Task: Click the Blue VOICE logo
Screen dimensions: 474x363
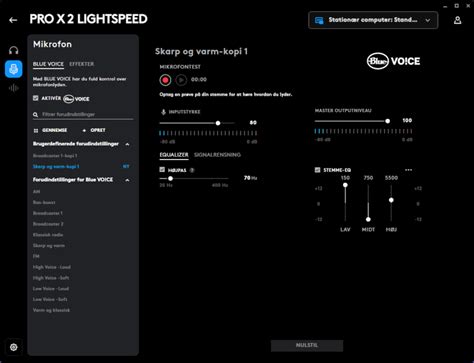Action: point(393,61)
